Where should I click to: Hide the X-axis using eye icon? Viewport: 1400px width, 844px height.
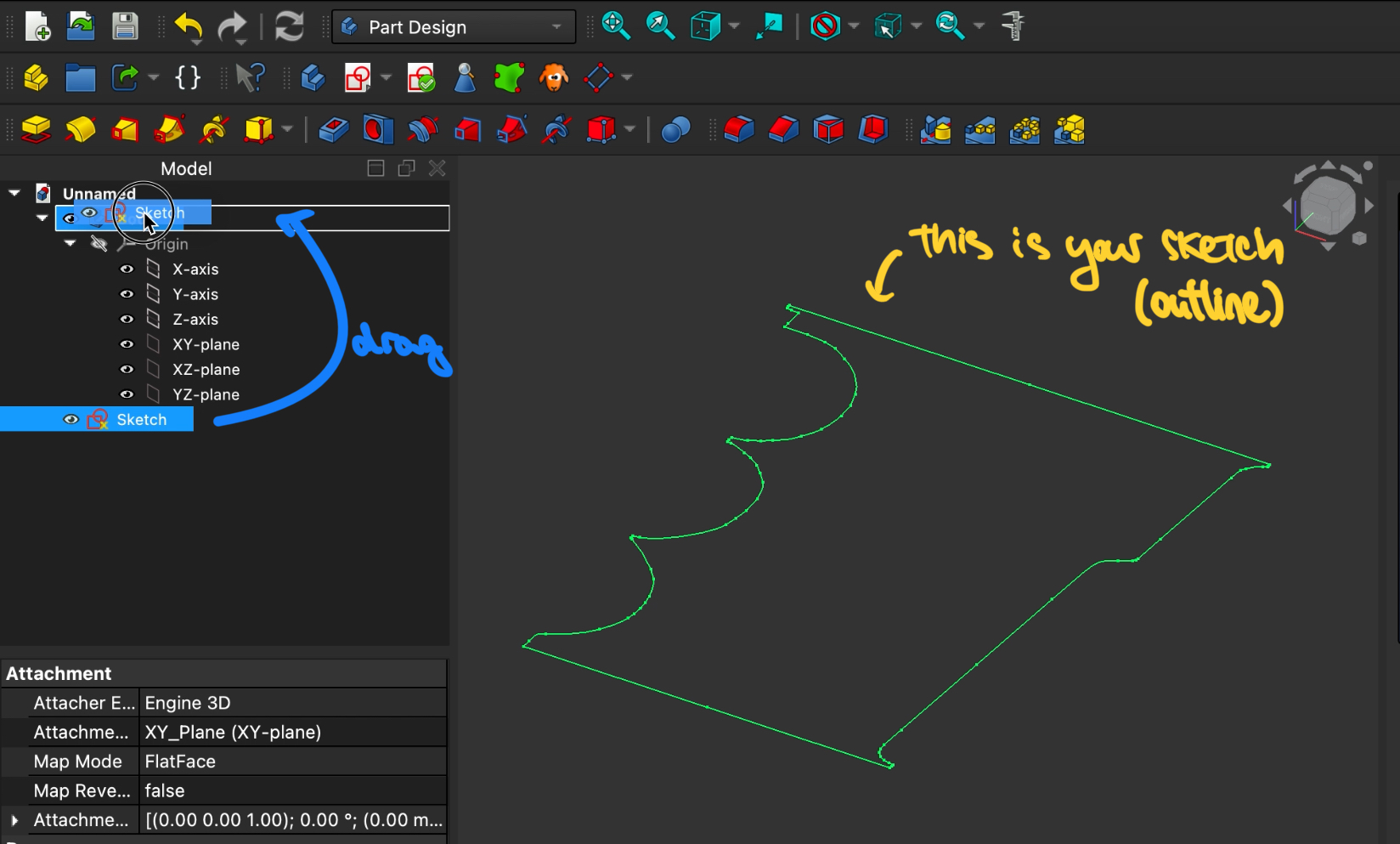(x=127, y=269)
